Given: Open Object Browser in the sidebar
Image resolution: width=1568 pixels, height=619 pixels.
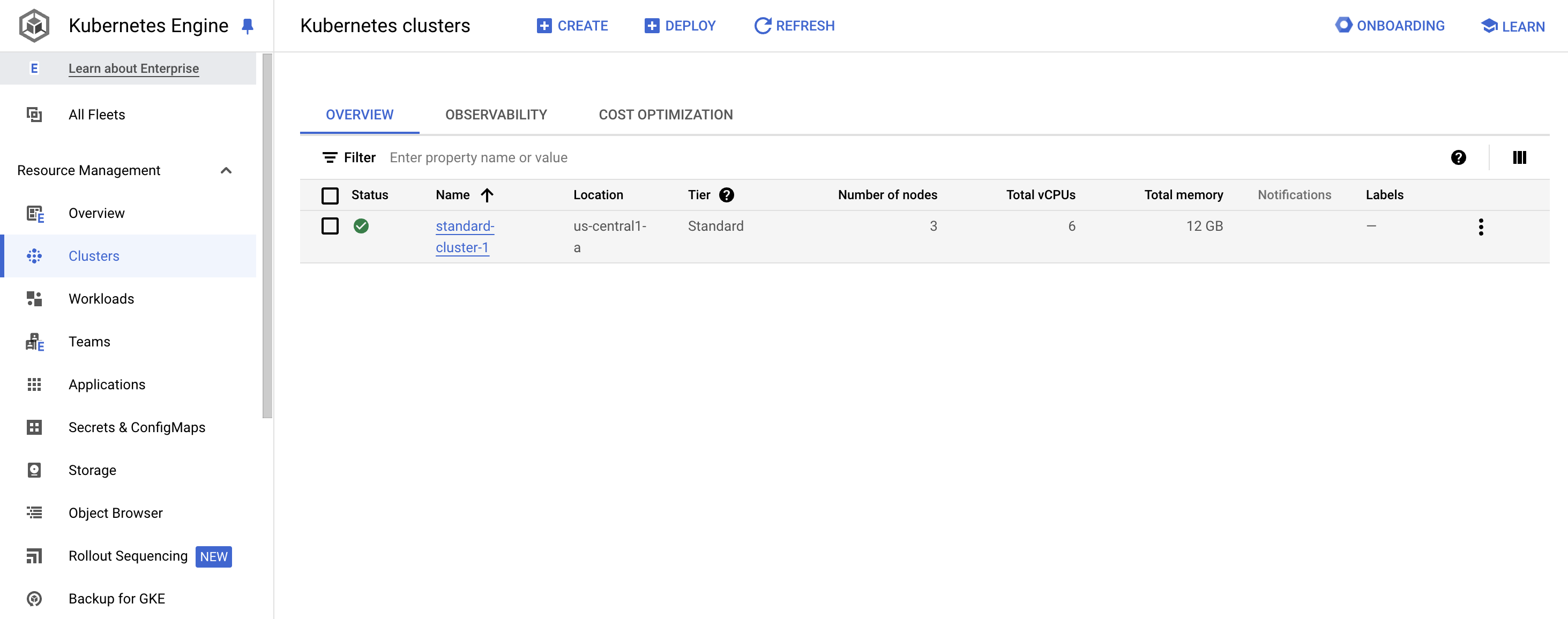Looking at the screenshot, I should tap(128, 512).
